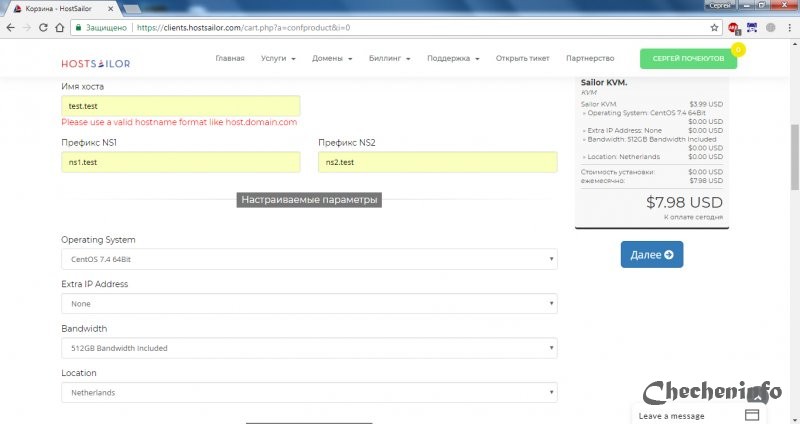
Task: Click red adblock extension icon
Action: click(x=734, y=28)
